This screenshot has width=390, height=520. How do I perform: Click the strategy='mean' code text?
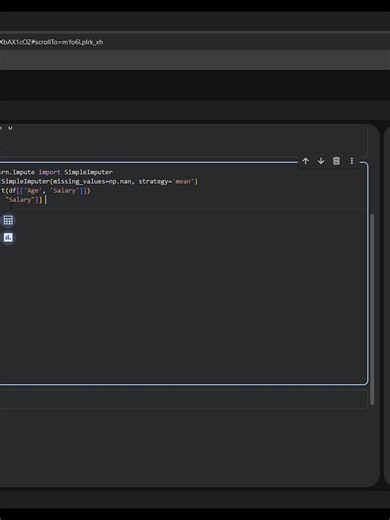168,181
